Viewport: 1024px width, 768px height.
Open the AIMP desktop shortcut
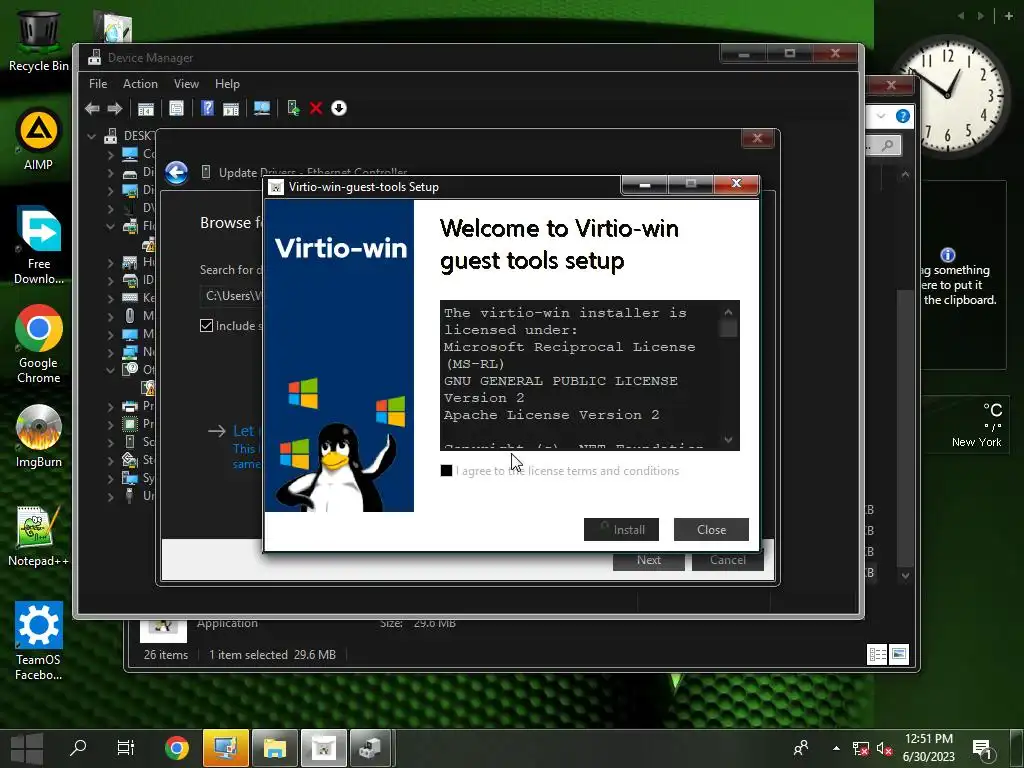(x=38, y=140)
